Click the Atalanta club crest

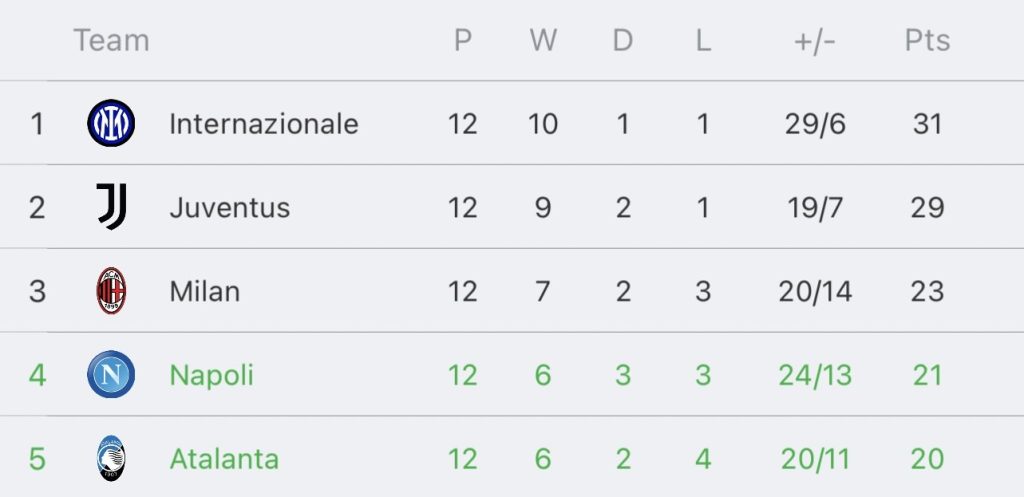point(111,458)
